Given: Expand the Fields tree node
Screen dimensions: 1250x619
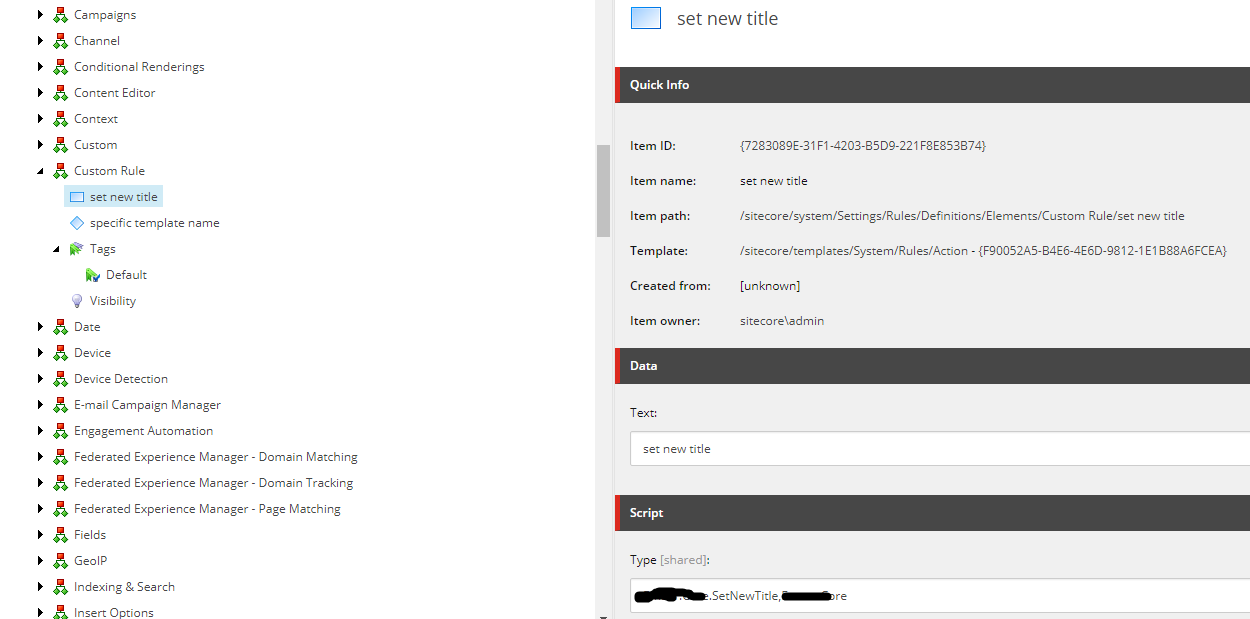Looking at the screenshot, I should (x=41, y=534).
